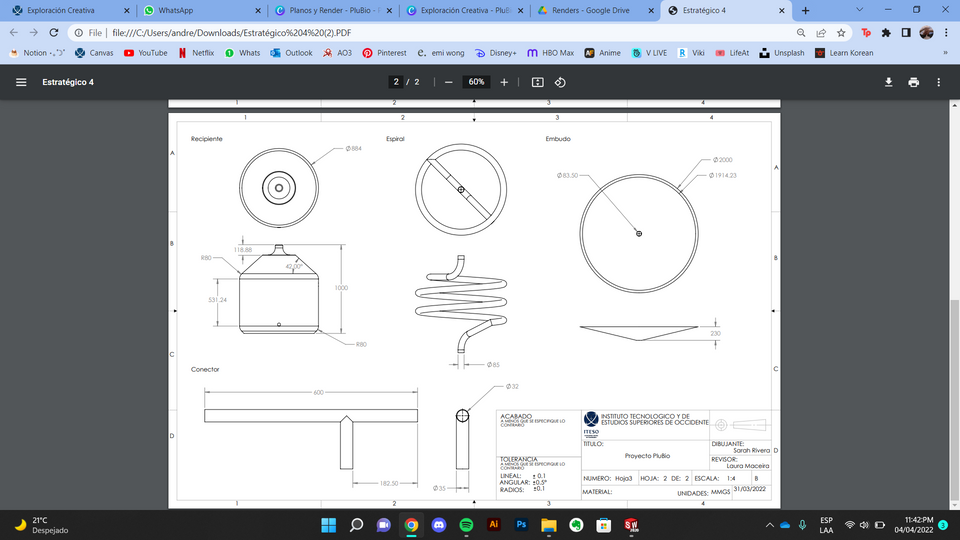Click the fit to page icon
Image resolution: width=960 pixels, height=540 pixels.
[x=537, y=82]
